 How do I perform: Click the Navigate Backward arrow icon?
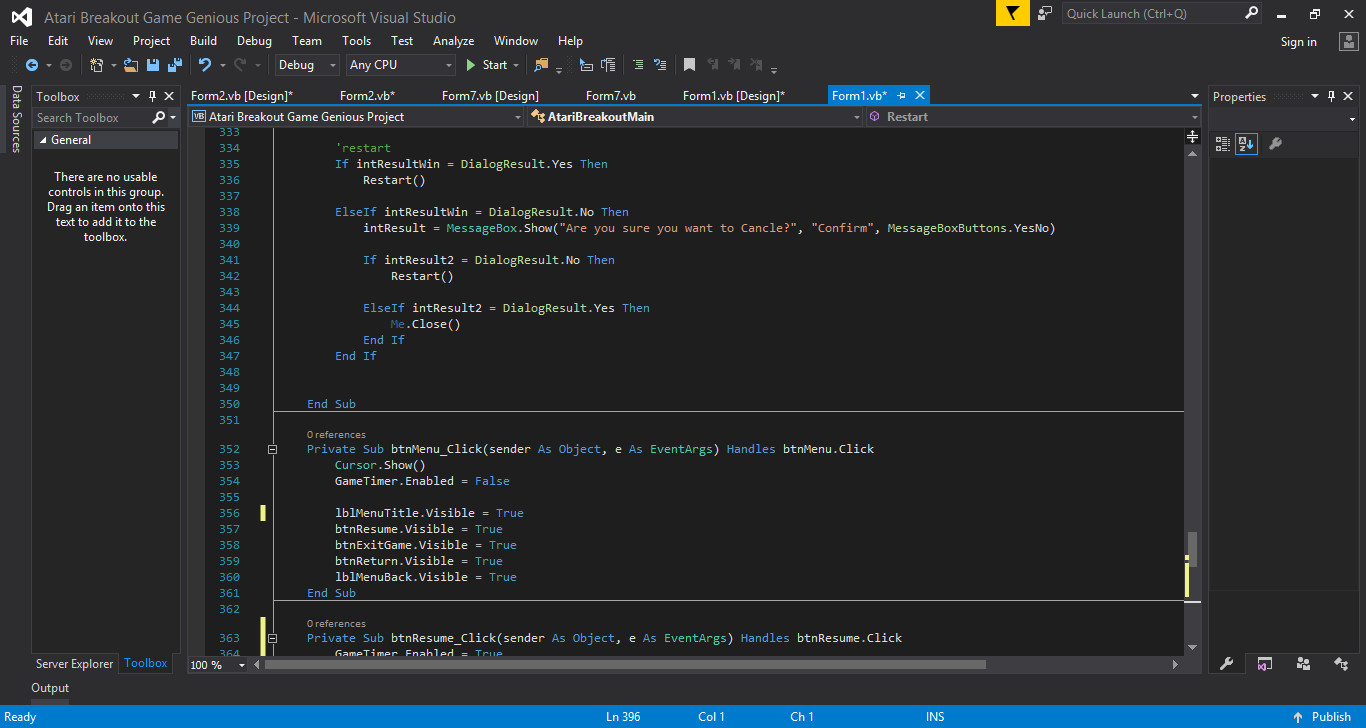coord(32,65)
